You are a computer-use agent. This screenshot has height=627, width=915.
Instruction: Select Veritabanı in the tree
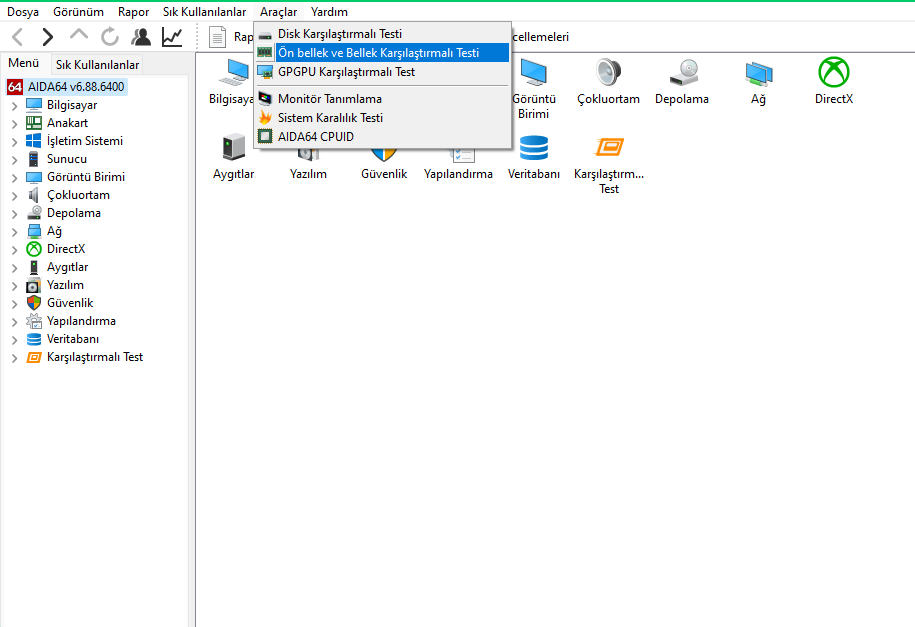pos(73,339)
